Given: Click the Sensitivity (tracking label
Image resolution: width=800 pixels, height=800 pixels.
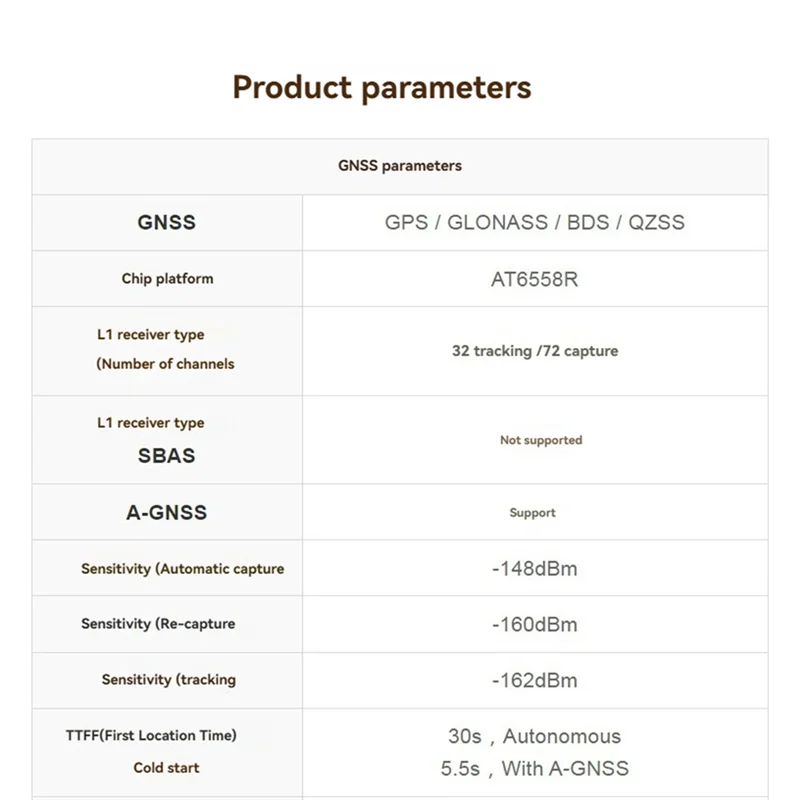Looking at the screenshot, I should pos(168,680).
